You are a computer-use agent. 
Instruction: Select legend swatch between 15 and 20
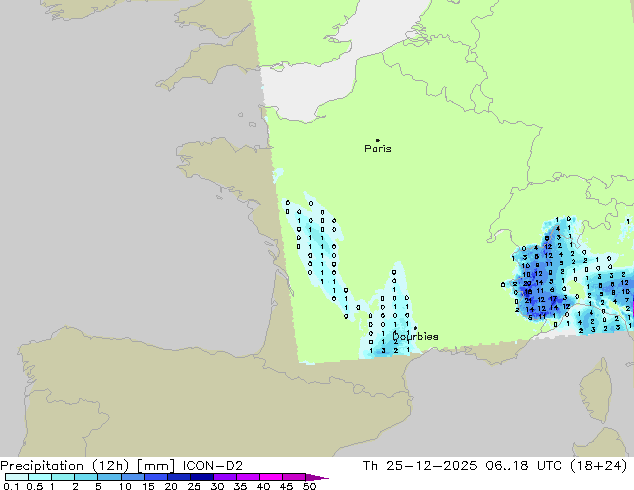156,477
